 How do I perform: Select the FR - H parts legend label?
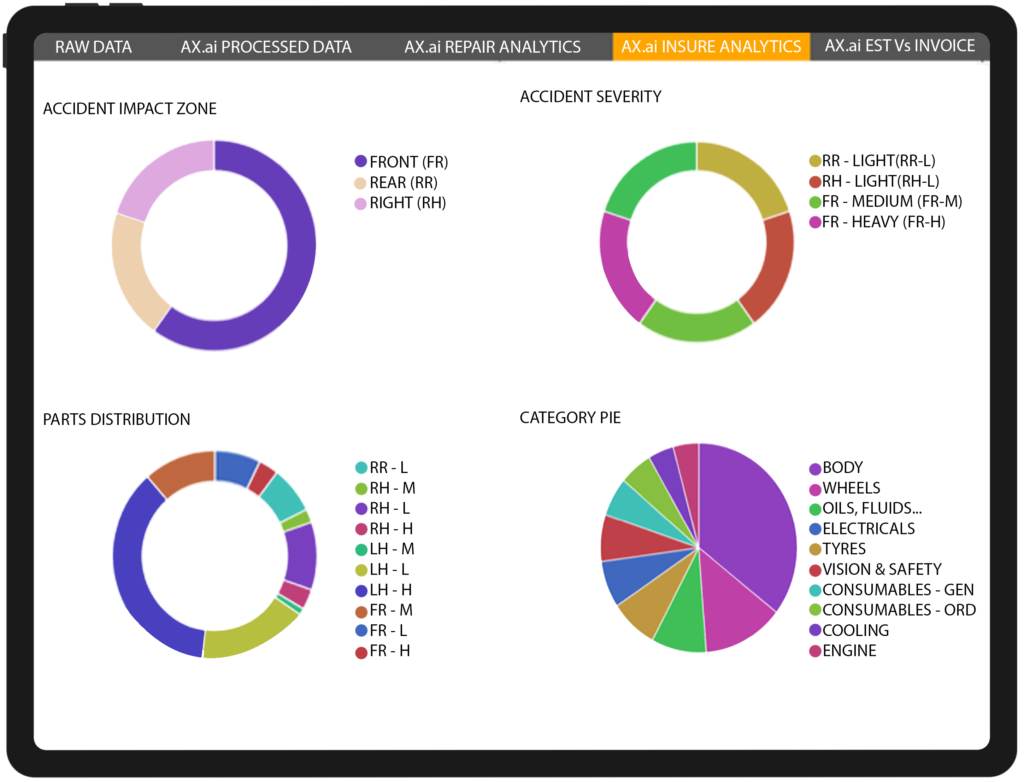pyautogui.click(x=390, y=651)
